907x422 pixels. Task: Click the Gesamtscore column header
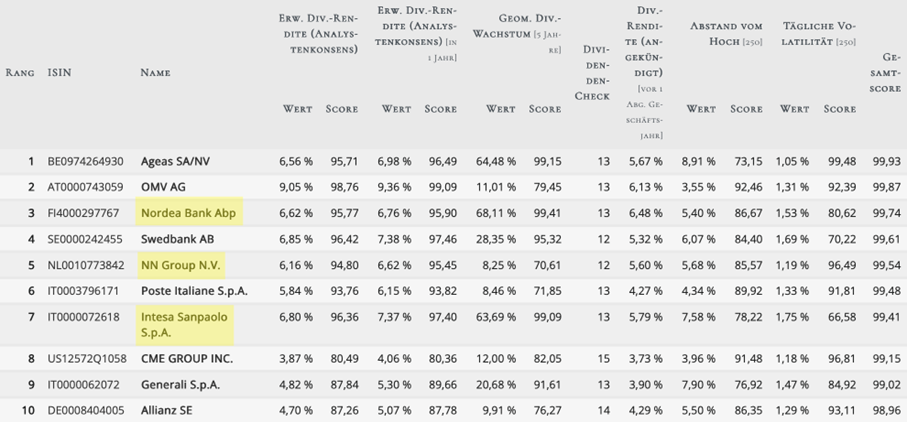[x=885, y=74]
